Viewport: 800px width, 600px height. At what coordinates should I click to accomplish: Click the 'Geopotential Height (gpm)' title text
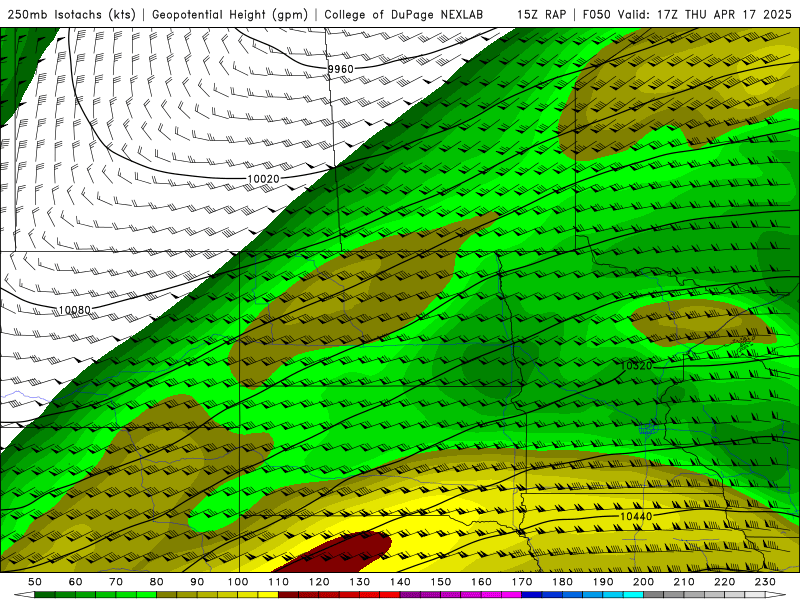230,14
